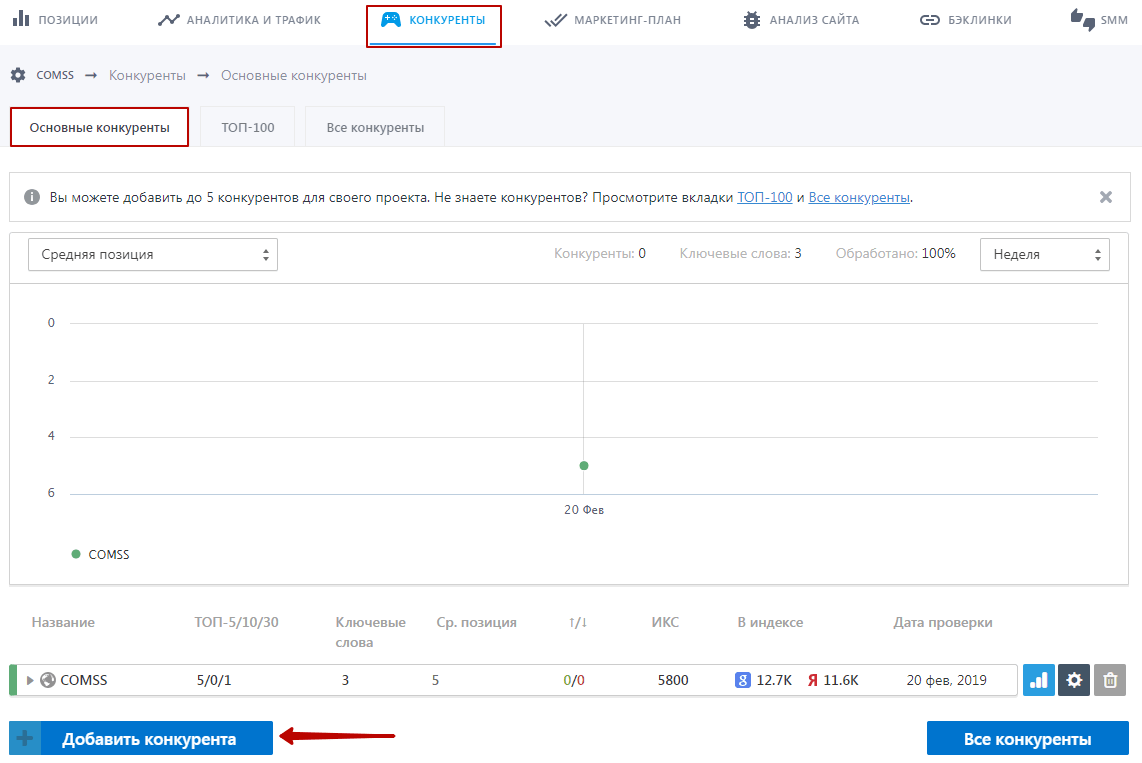Image resolution: width=1142 pixels, height=763 pixels.
Task: Click the ИКС column header
Action: (x=665, y=622)
